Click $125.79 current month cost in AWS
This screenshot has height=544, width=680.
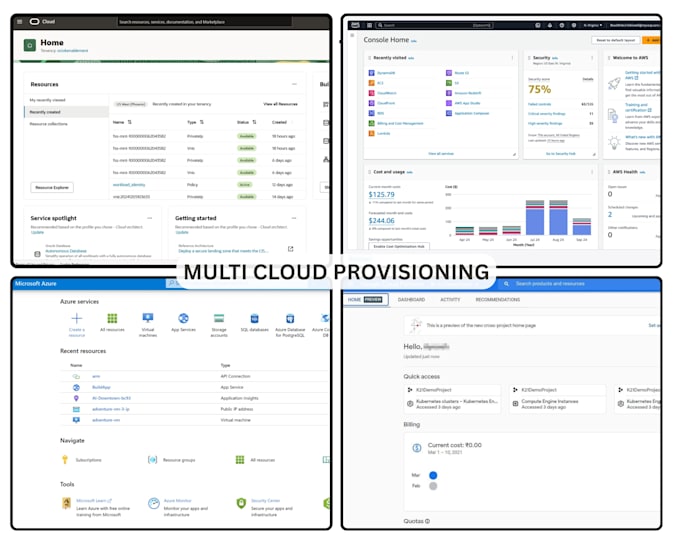[382, 194]
